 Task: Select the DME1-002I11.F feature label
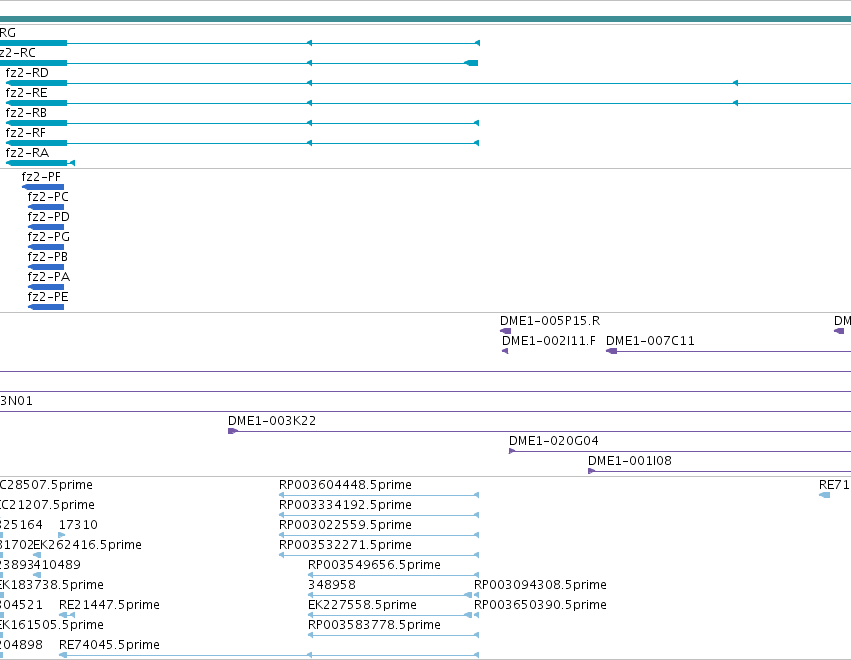pyautogui.click(x=548, y=341)
